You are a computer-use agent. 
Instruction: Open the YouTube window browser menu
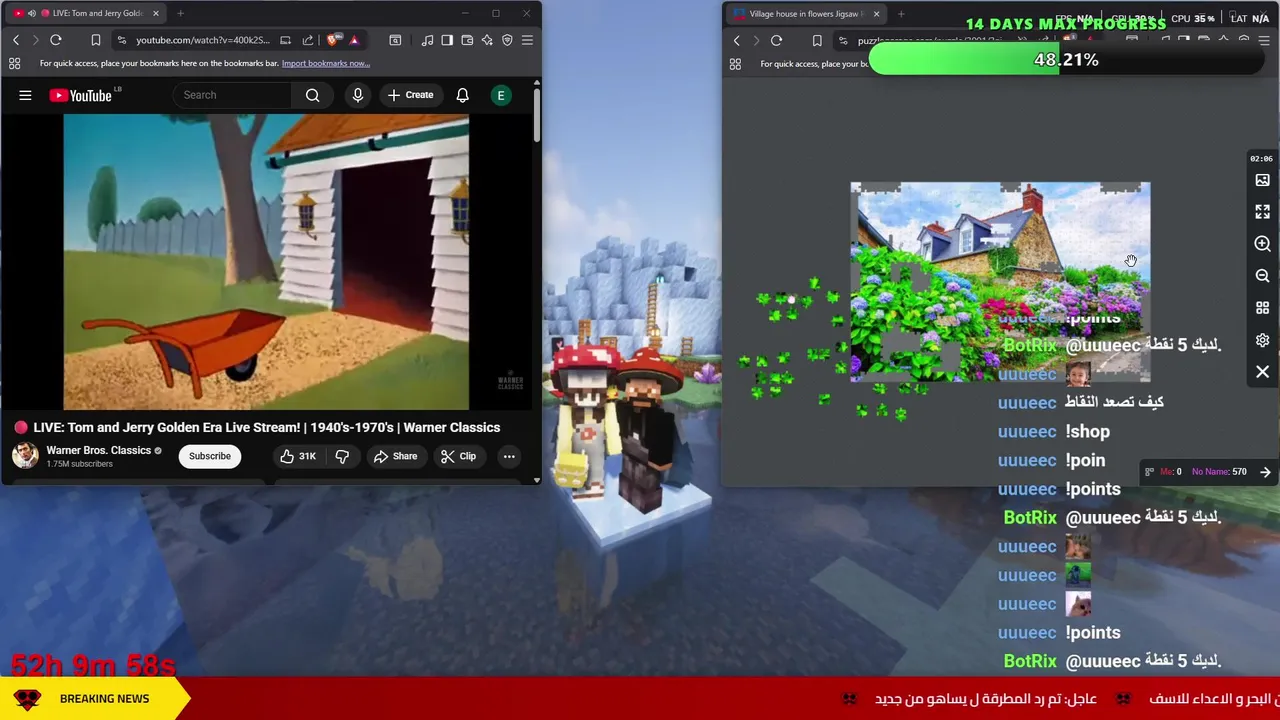click(527, 40)
